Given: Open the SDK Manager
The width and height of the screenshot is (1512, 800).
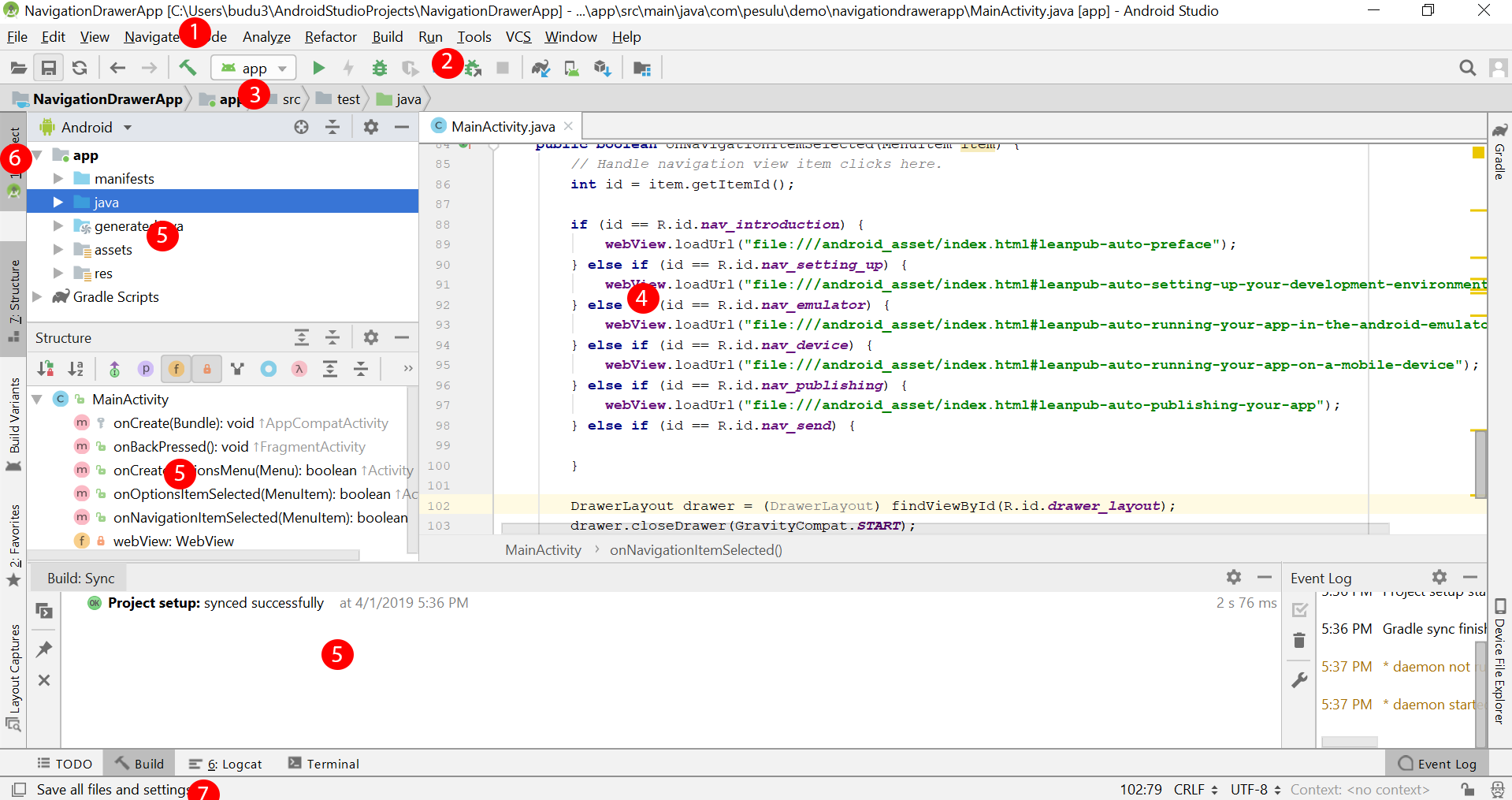Looking at the screenshot, I should [602, 68].
